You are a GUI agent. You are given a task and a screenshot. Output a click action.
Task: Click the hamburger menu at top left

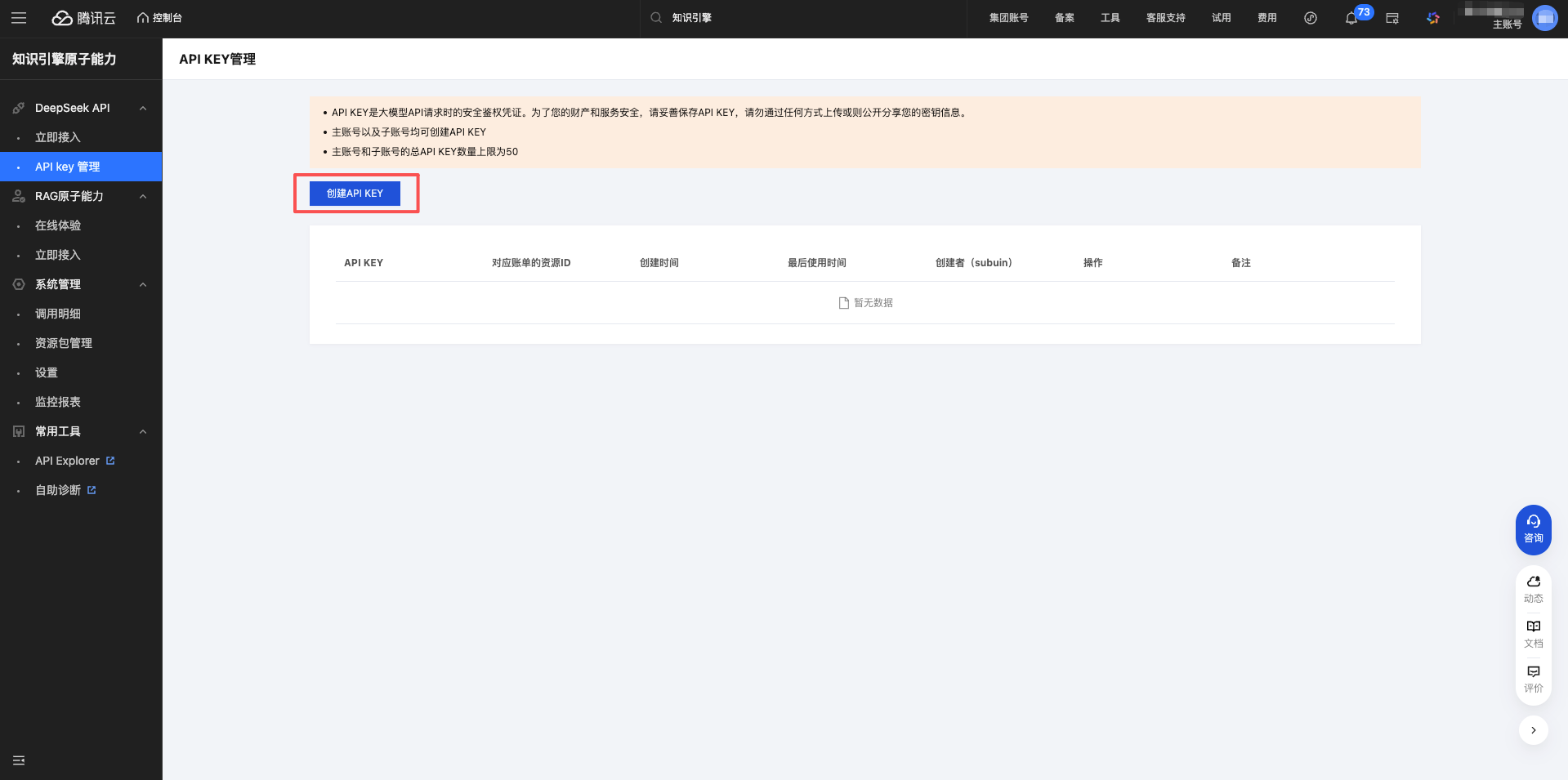click(19, 17)
